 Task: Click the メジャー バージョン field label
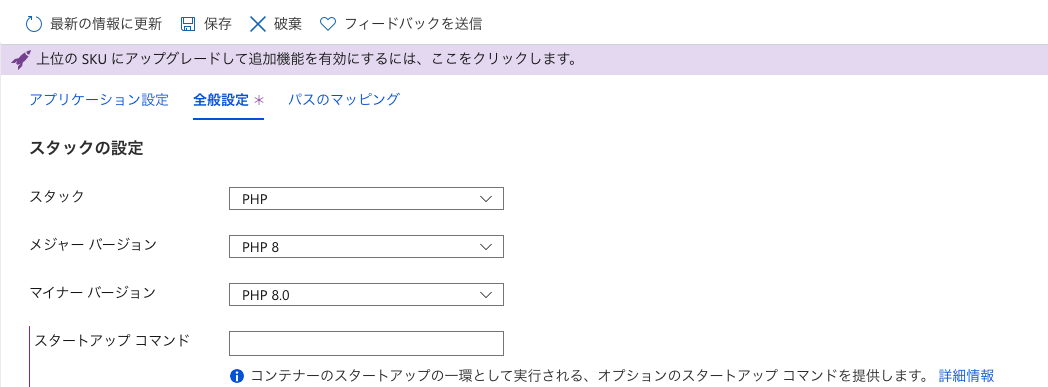pos(93,245)
